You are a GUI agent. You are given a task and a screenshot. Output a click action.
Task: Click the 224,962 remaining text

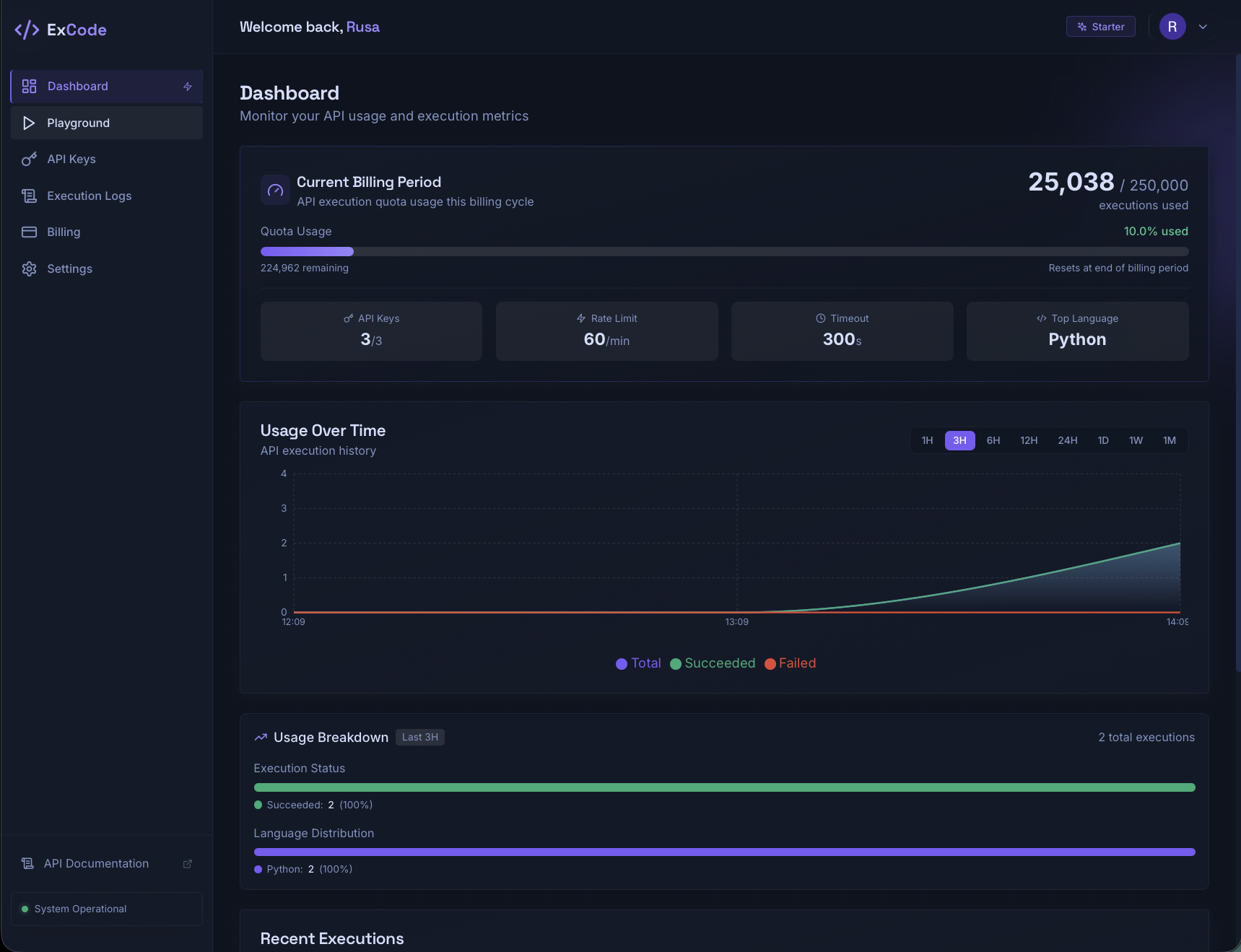(305, 268)
